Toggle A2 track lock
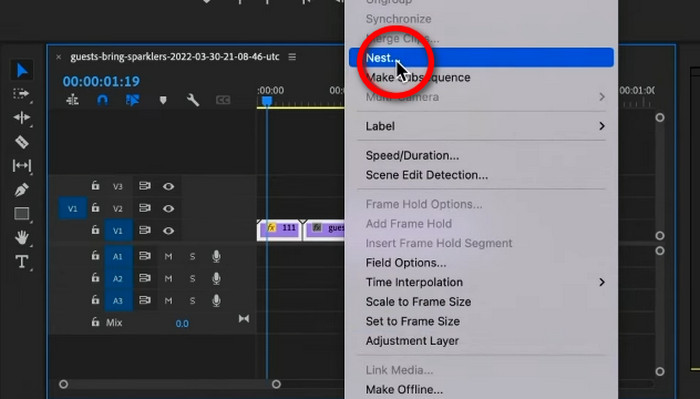 pos(95,278)
